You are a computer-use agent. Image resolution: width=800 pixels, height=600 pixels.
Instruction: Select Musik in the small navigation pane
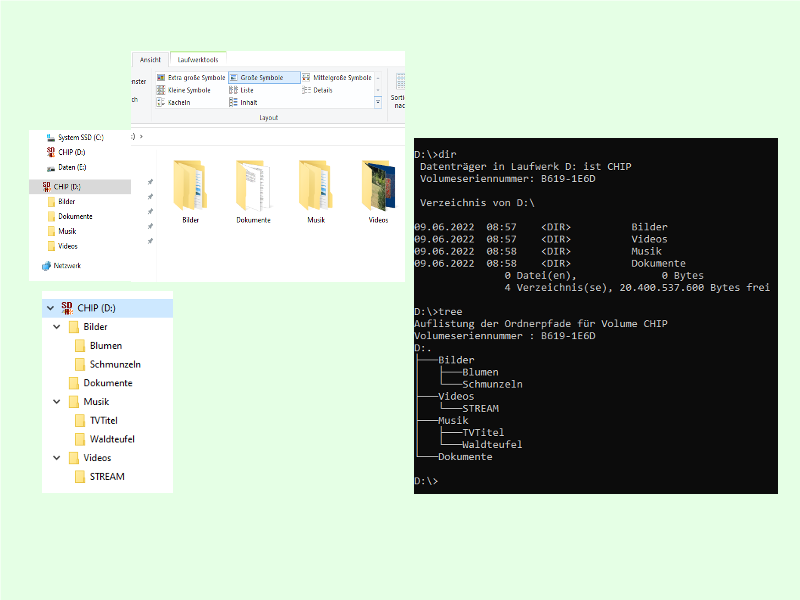pos(62,231)
